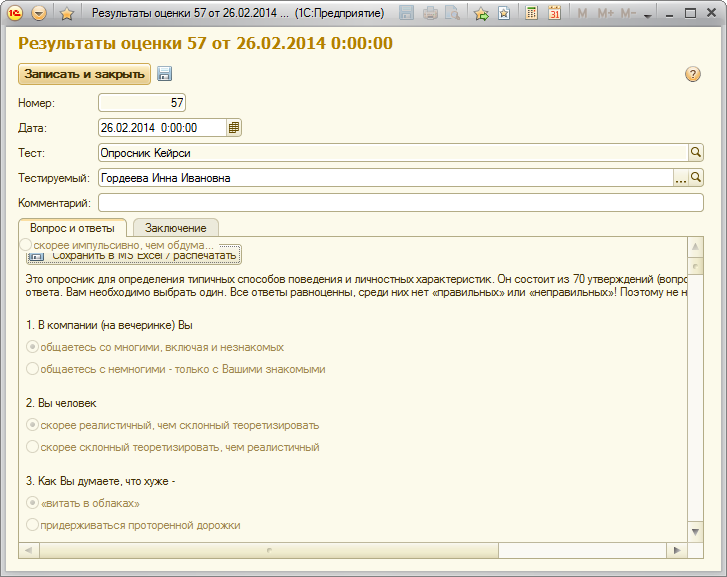Image resolution: width=727 pixels, height=577 pixels.
Task: Open Тест record with magnifier icon
Action: (696, 152)
